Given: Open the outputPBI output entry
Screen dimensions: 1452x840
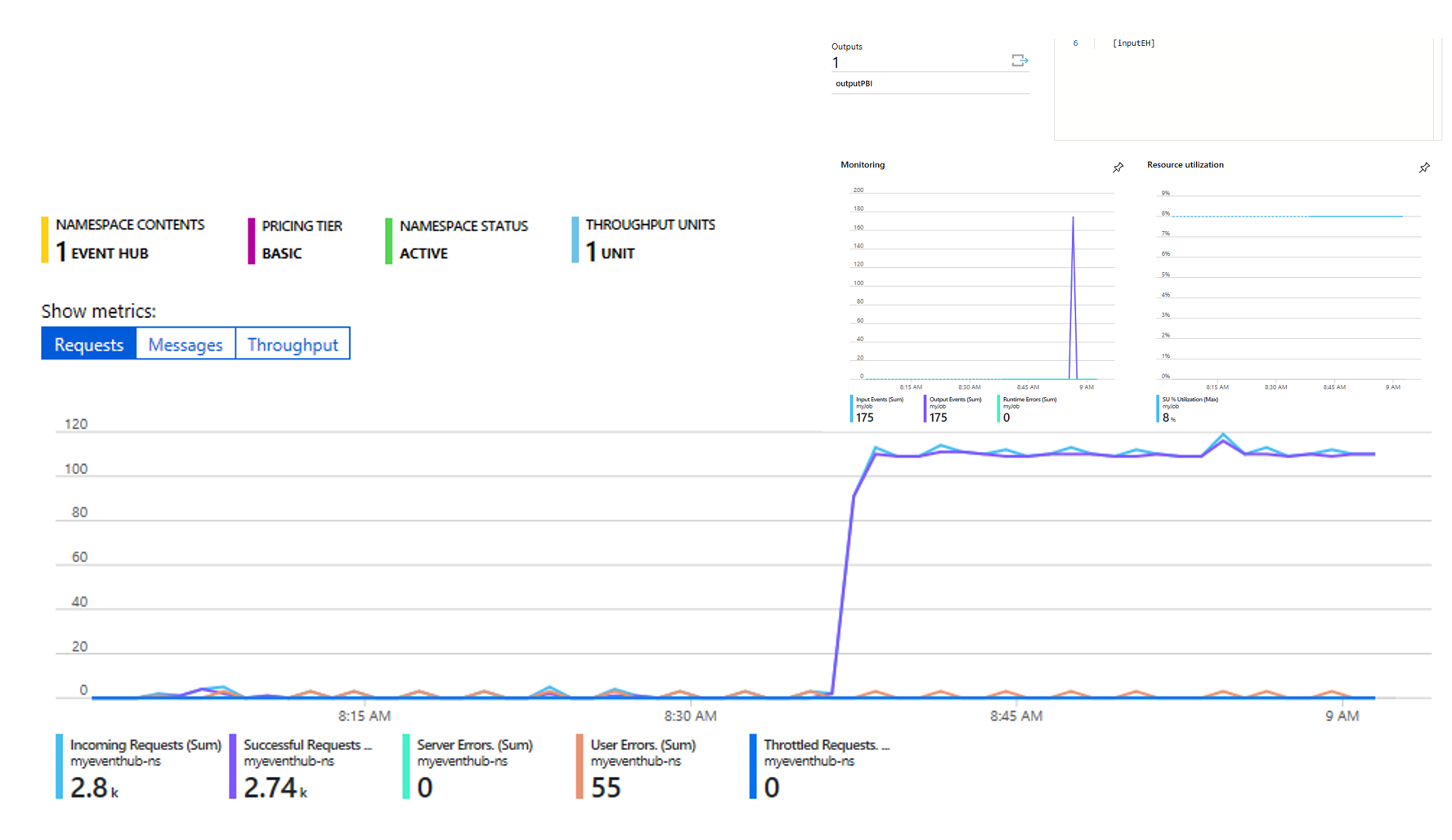Looking at the screenshot, I should click(x=854, y=83).
